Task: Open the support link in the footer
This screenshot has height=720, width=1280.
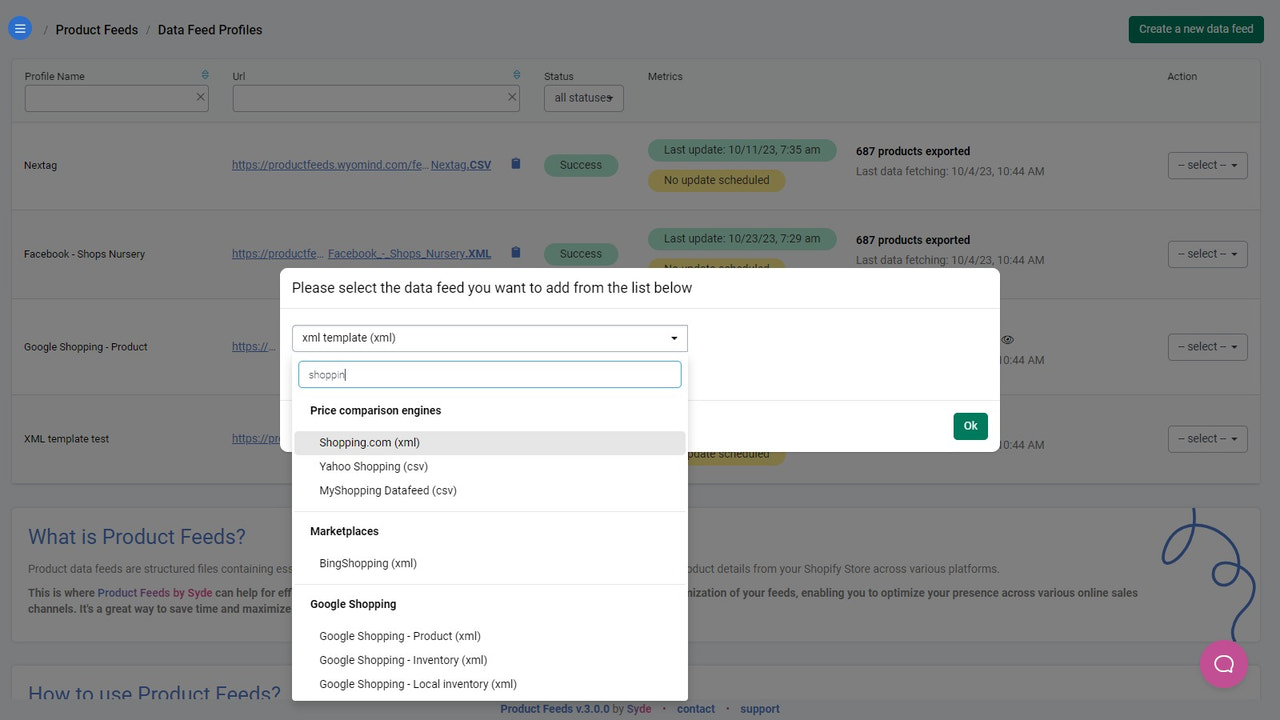Action: [759, 708]
